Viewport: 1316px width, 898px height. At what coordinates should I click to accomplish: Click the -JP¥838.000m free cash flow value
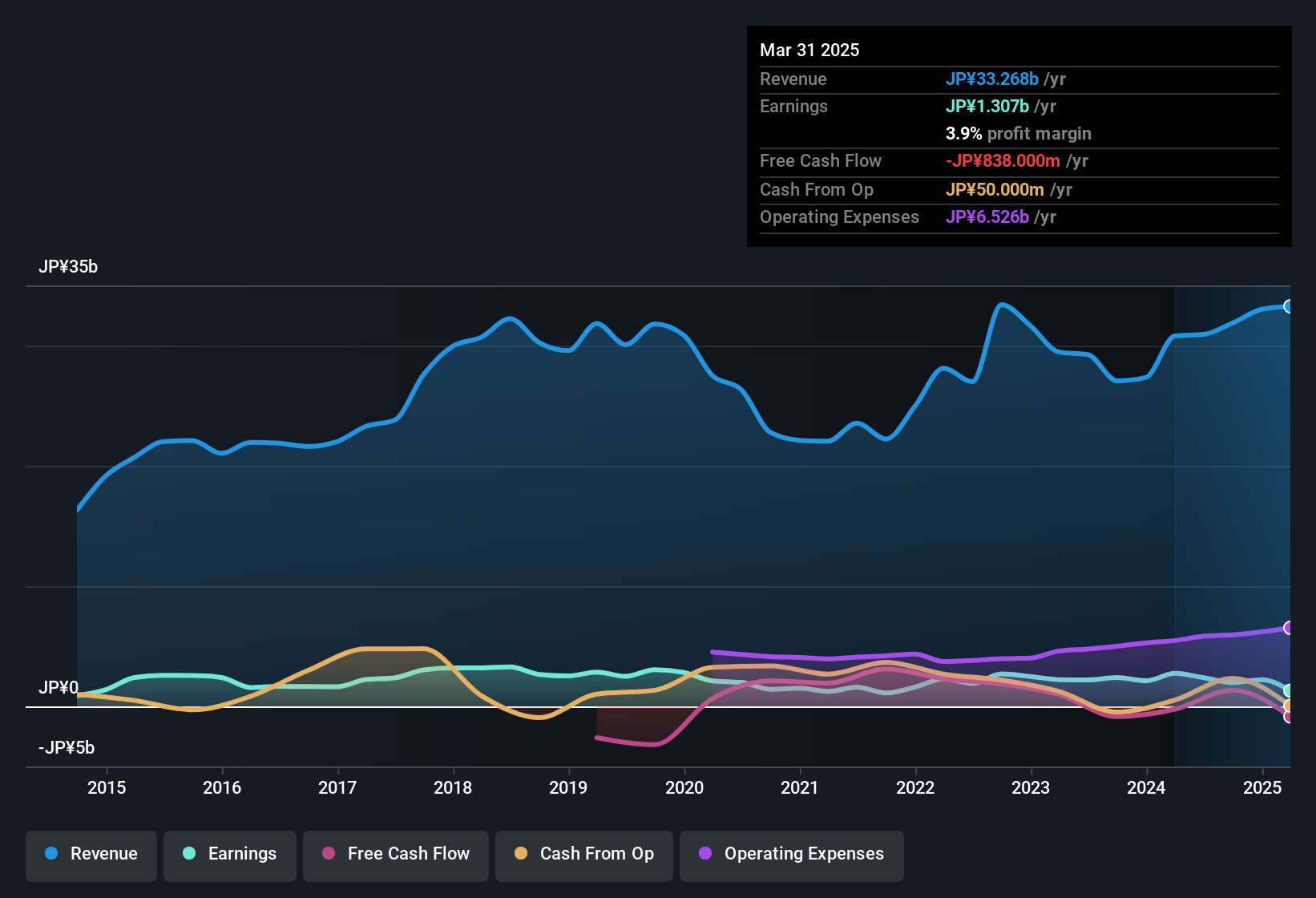click(1003, 161)
